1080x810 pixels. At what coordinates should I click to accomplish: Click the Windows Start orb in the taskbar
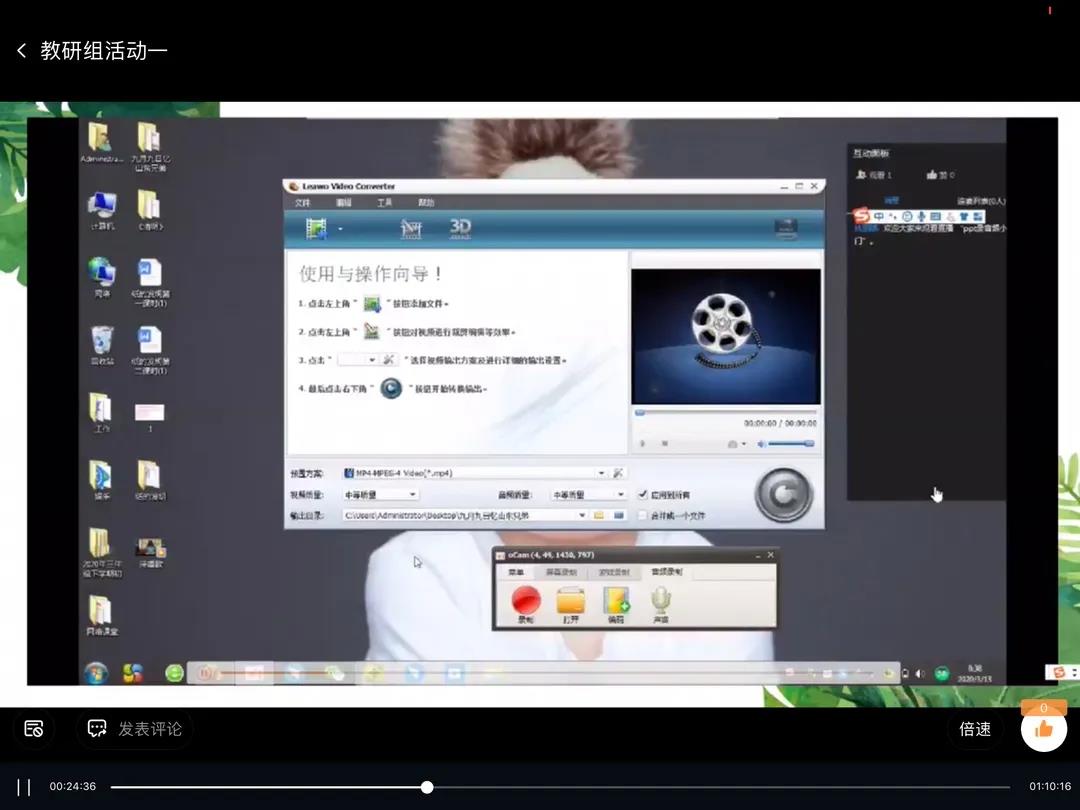pos(96,674)
